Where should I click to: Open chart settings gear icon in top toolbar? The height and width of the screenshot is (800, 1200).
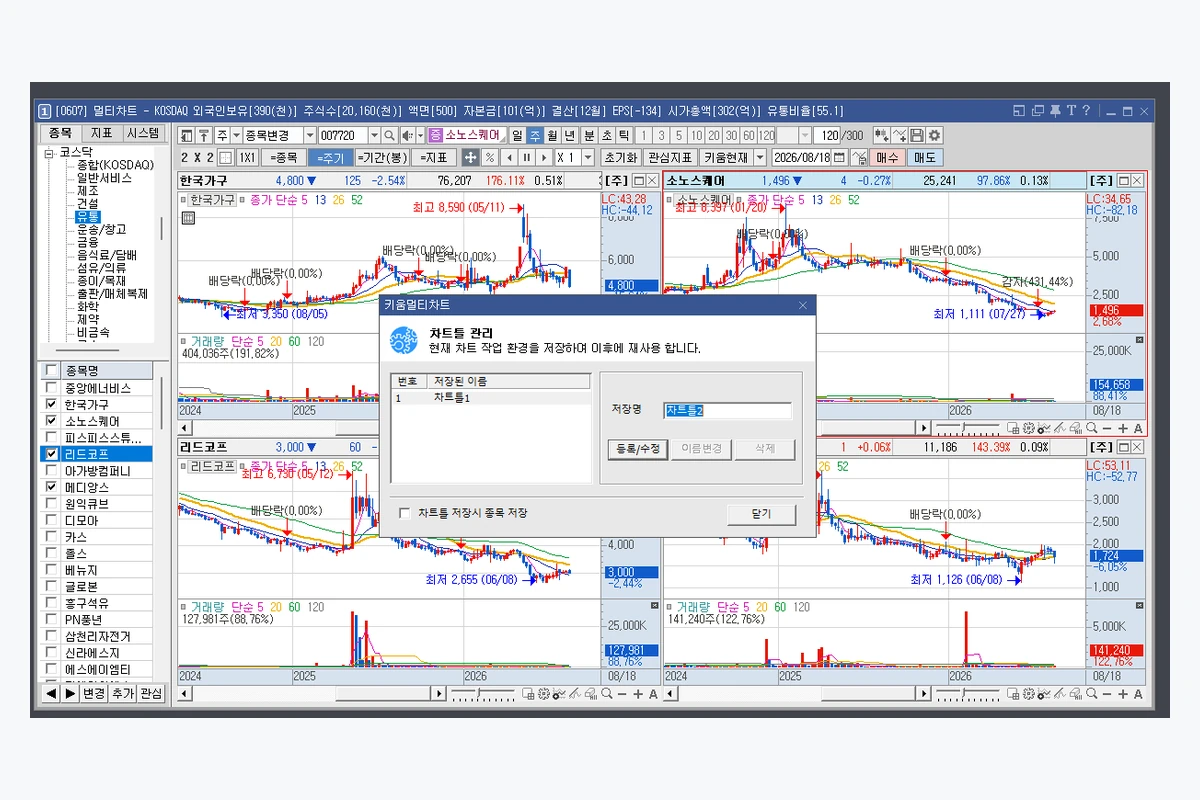934,135
